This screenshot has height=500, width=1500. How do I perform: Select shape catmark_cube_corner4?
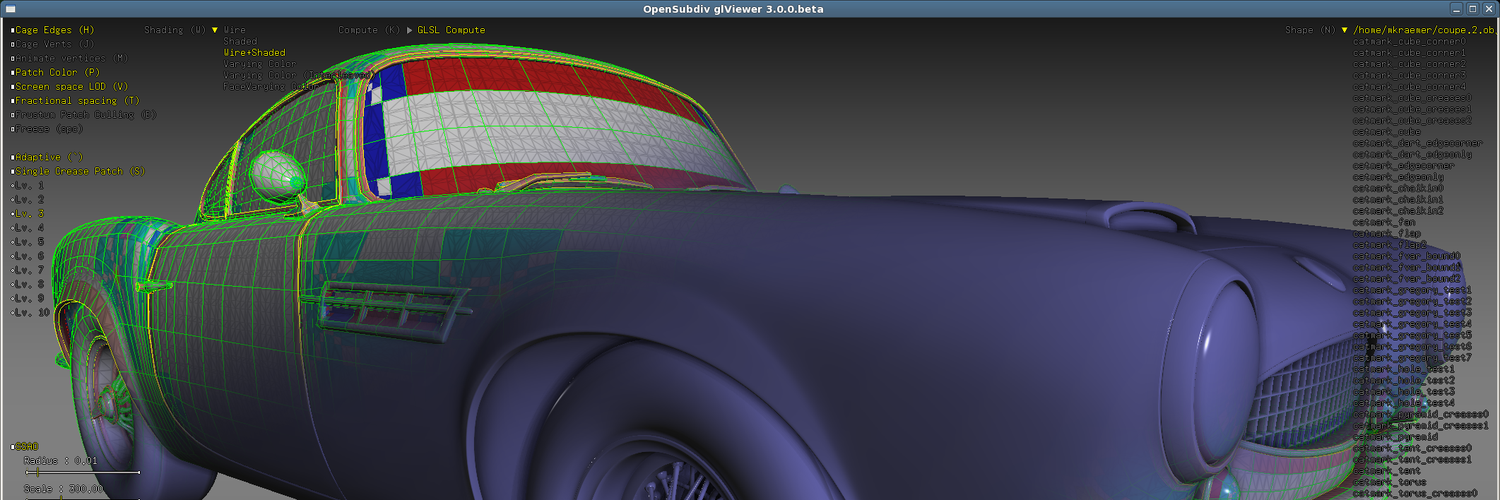pyautogui.click(x=1409, y=86)
